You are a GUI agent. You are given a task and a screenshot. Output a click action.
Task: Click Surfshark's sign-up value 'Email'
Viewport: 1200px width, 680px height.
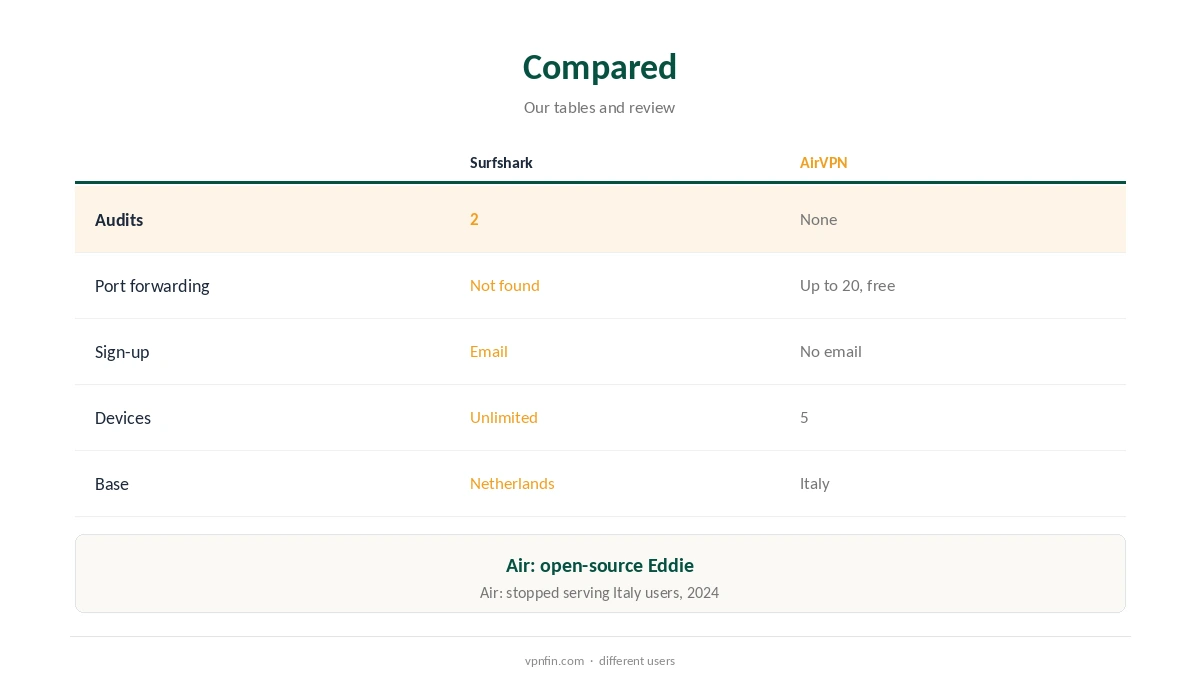489,351
